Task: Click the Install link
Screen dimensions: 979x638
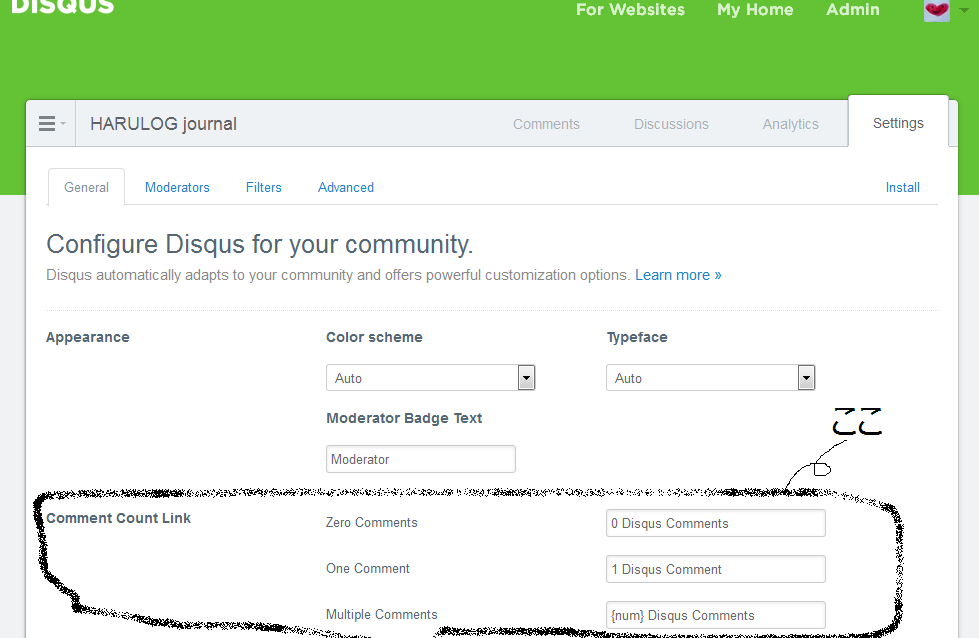Action: coord(902,187)
